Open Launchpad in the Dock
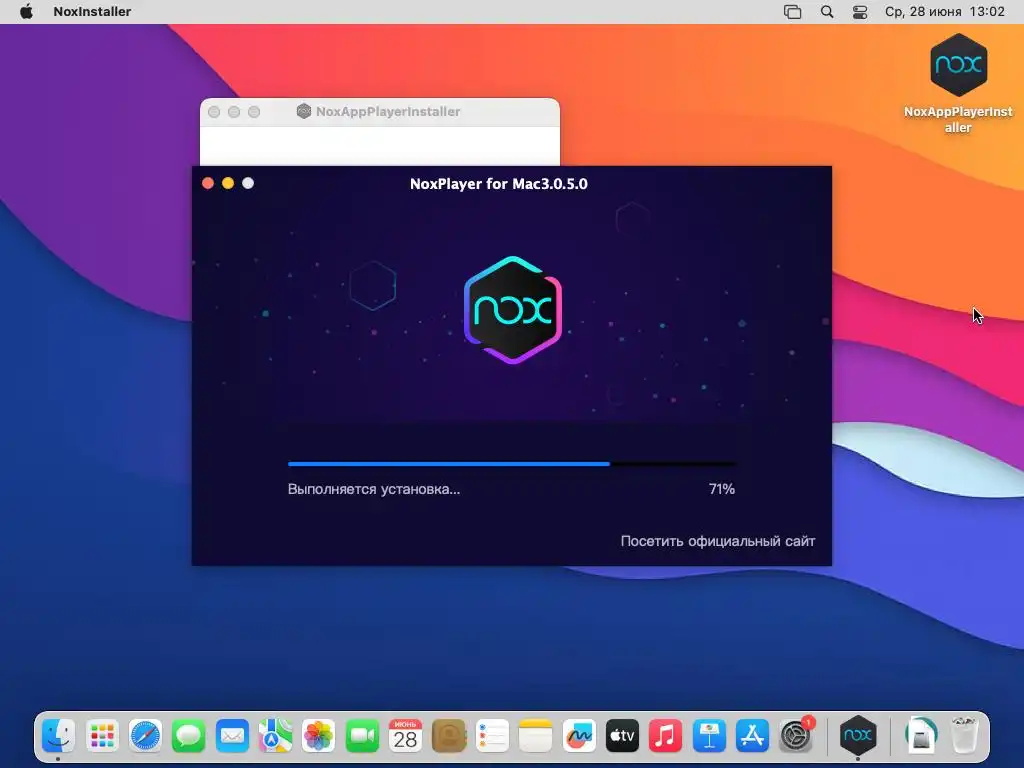Image resolution: width=1024 pixels, height=768 pixels. 102,736
